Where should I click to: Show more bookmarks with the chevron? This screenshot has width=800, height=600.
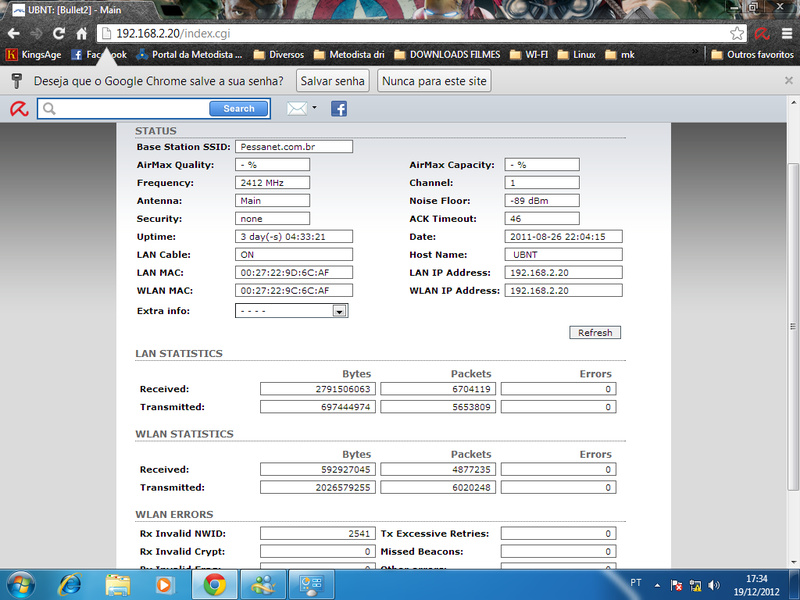(x=694, y=52)
